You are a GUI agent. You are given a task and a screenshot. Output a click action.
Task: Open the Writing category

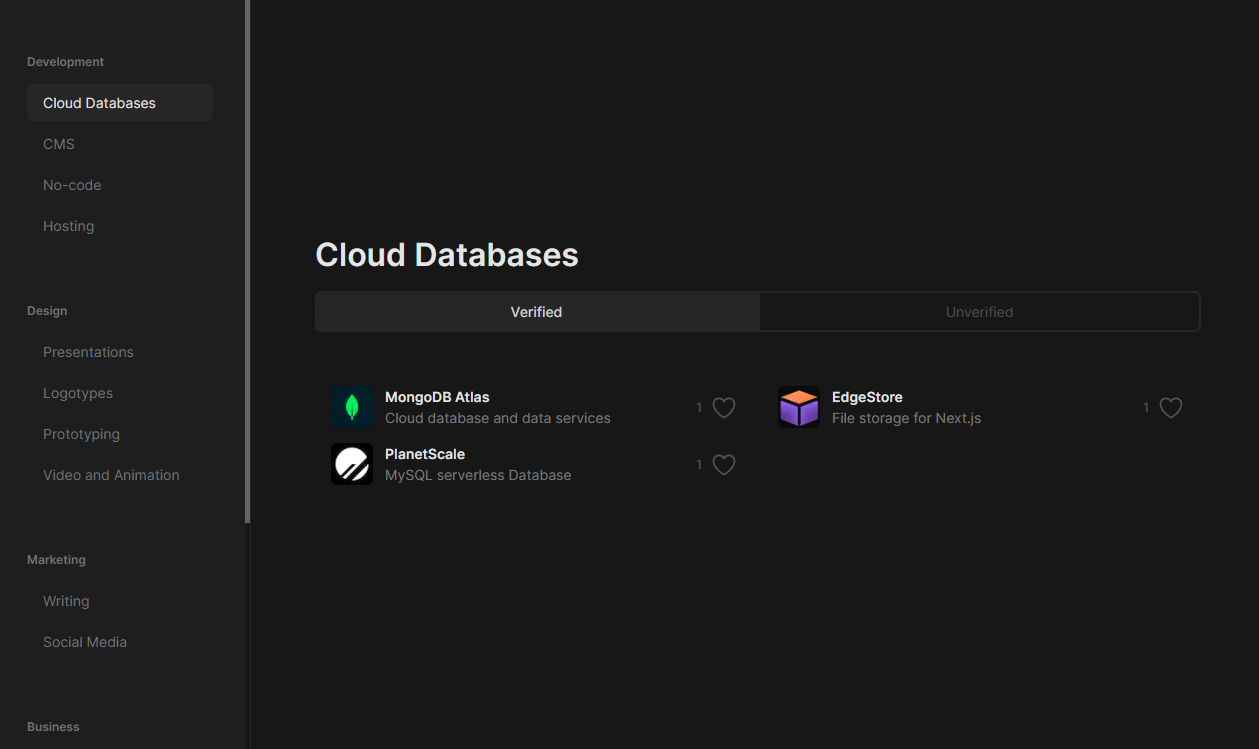tap(66, 601)
